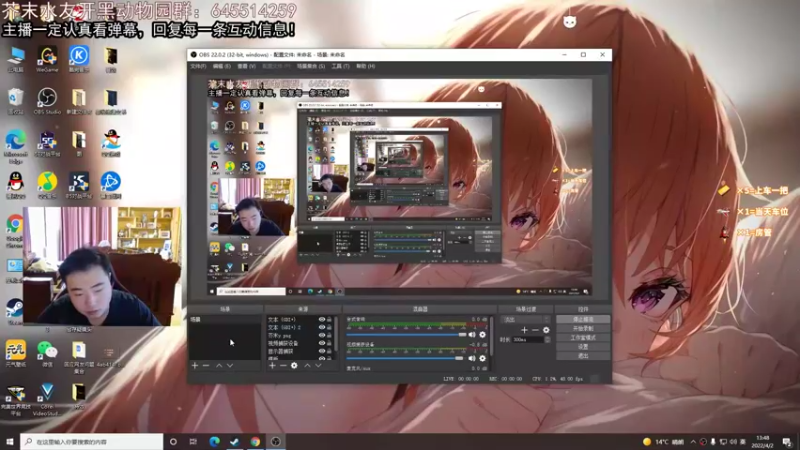Viewport: 800px width, 450px height.
Task: Move scene down in Scenes panel
Action: 230,365
